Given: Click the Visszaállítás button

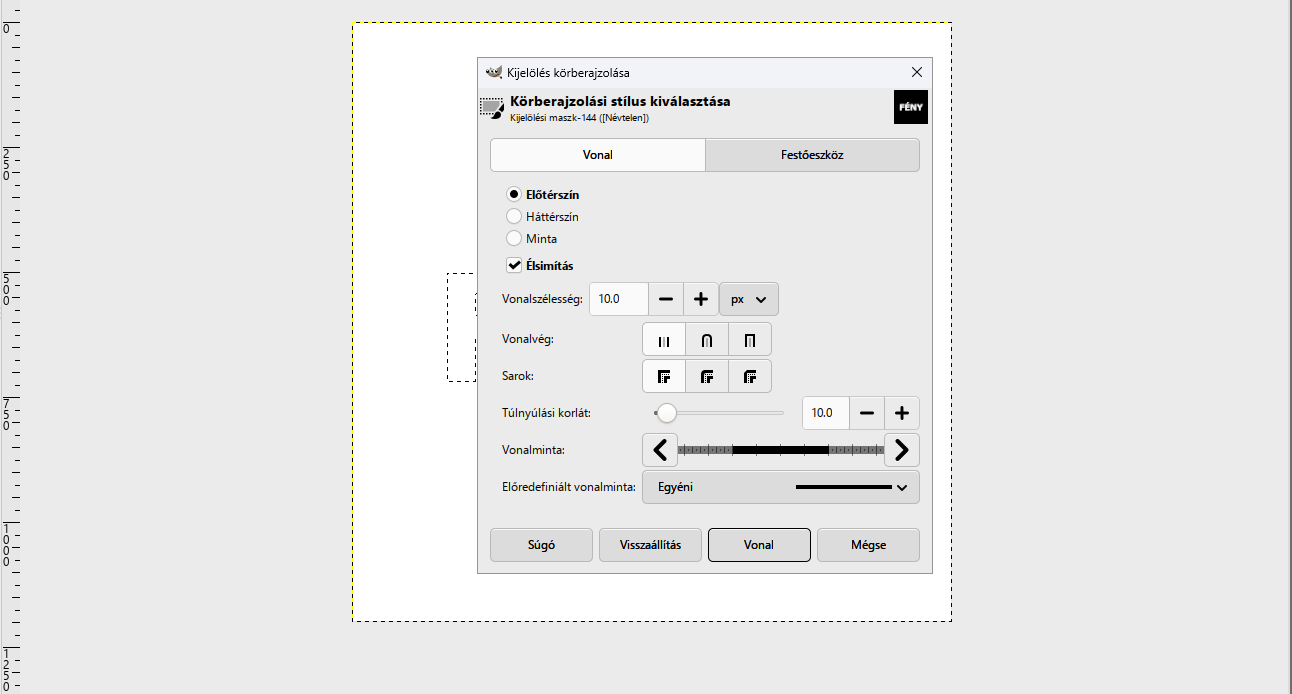Looking at the screenshot, I should (x=650, y=545).
